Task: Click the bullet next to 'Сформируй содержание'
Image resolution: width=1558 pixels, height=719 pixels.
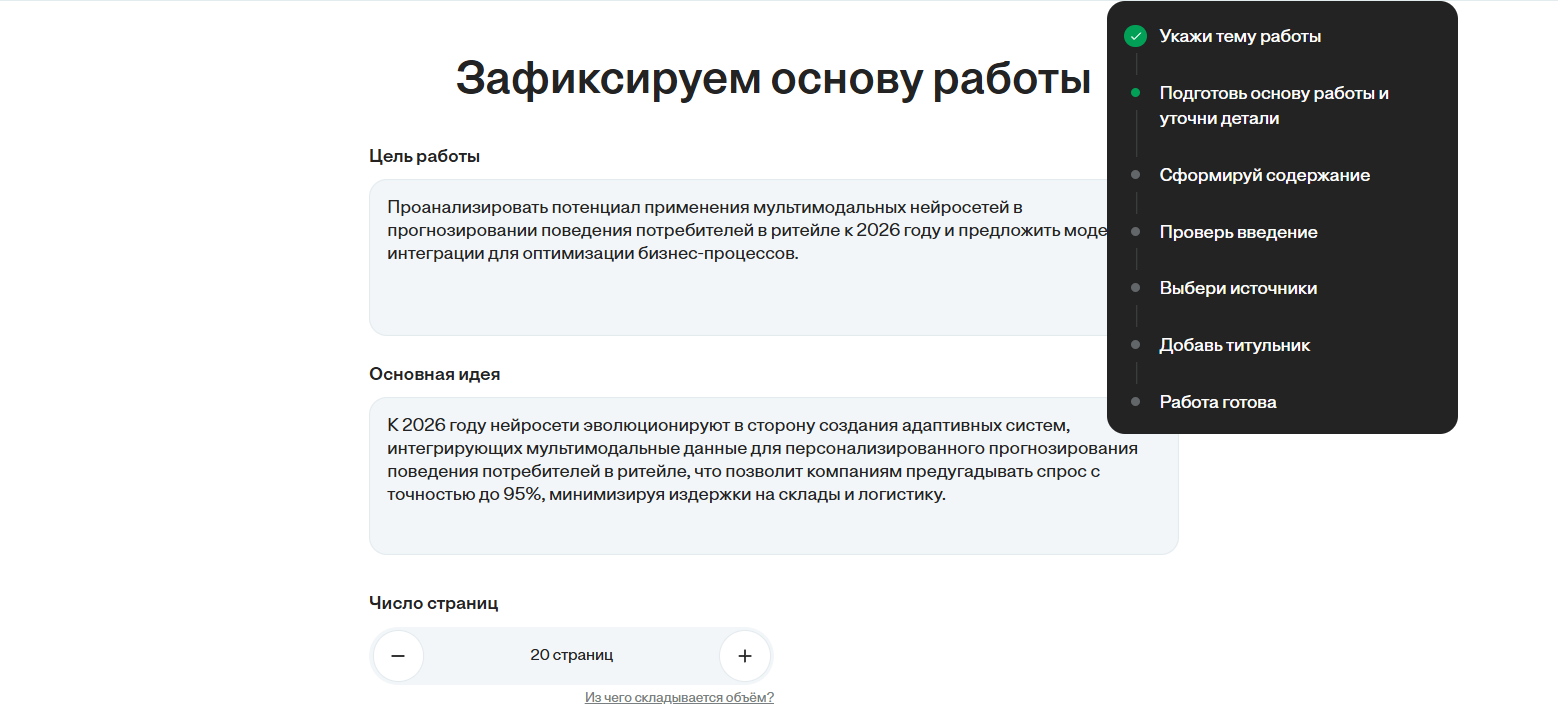Action: pyautogui.click(x=1135, y=175)
